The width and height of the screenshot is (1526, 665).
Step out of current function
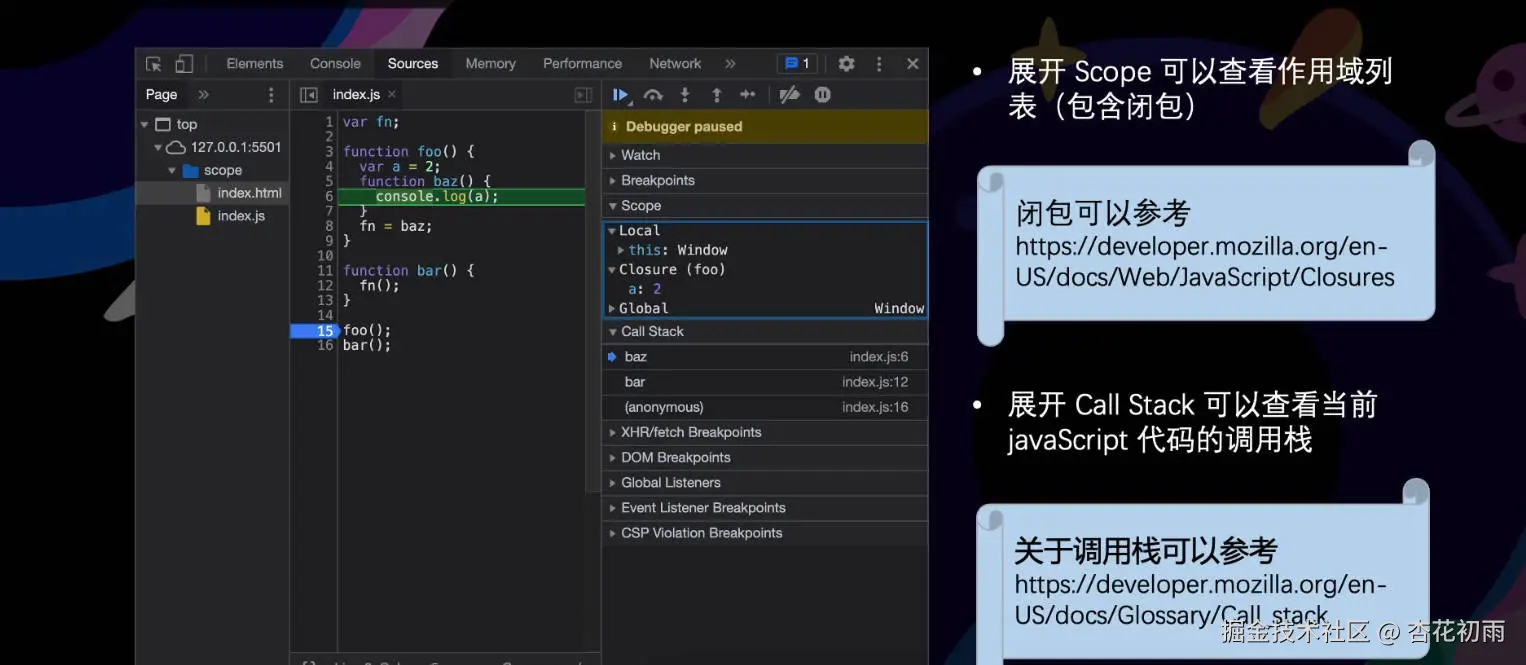tap(717, 94)
